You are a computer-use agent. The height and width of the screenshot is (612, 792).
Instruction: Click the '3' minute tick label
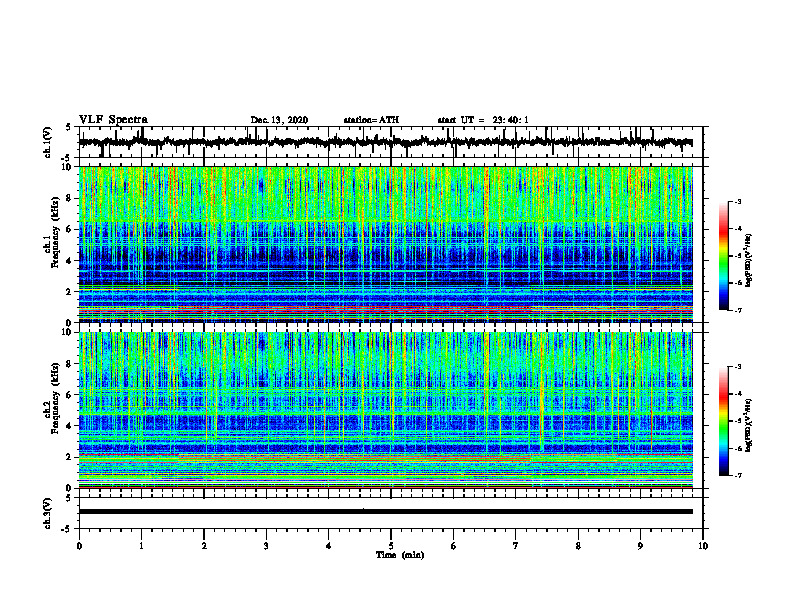point(266,546)
